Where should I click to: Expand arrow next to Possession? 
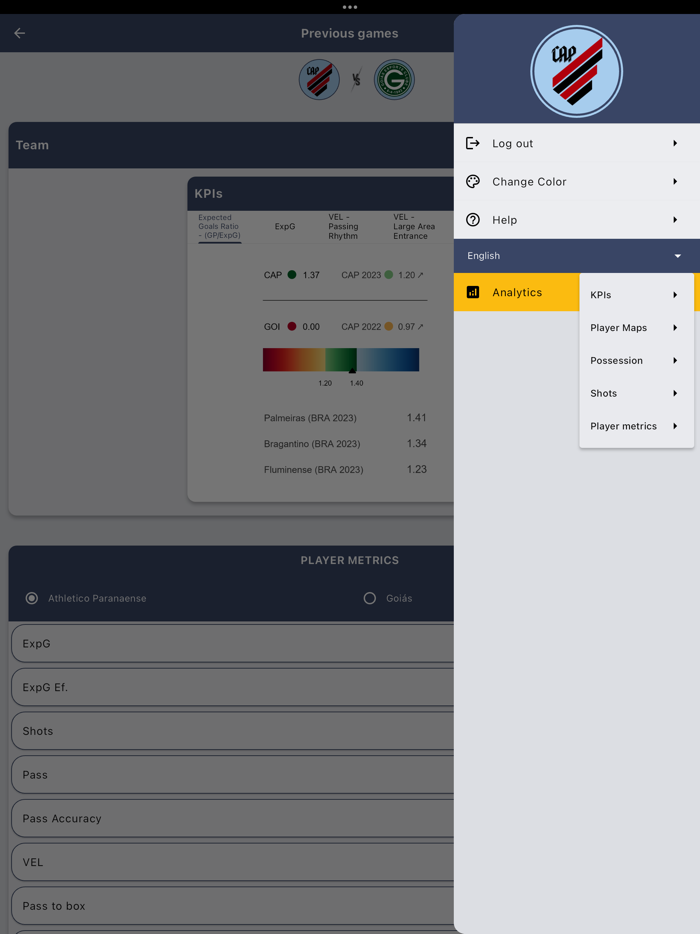click(675, 360)
